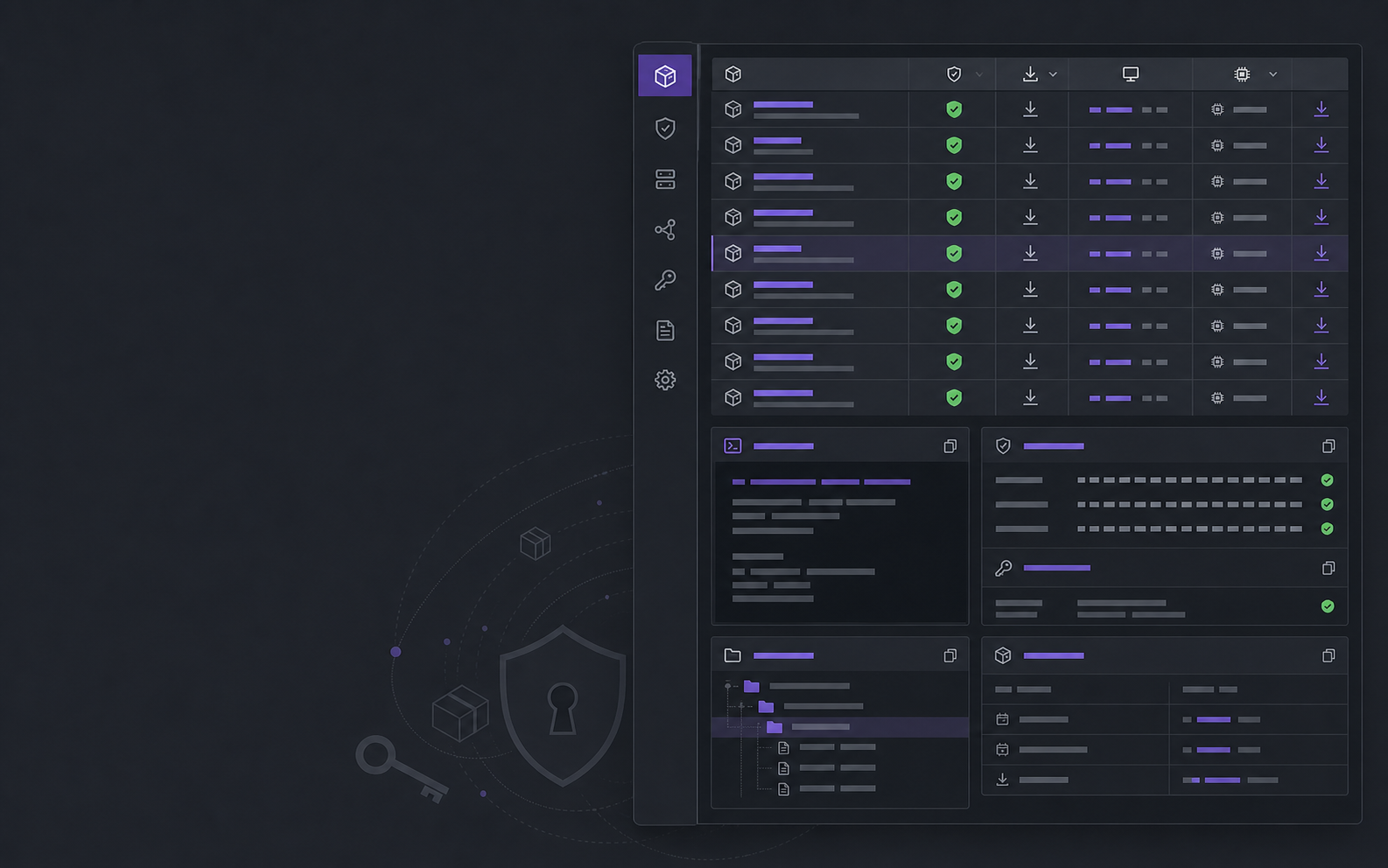Click the shield icon in the verification panel header

click(1003, 446)
